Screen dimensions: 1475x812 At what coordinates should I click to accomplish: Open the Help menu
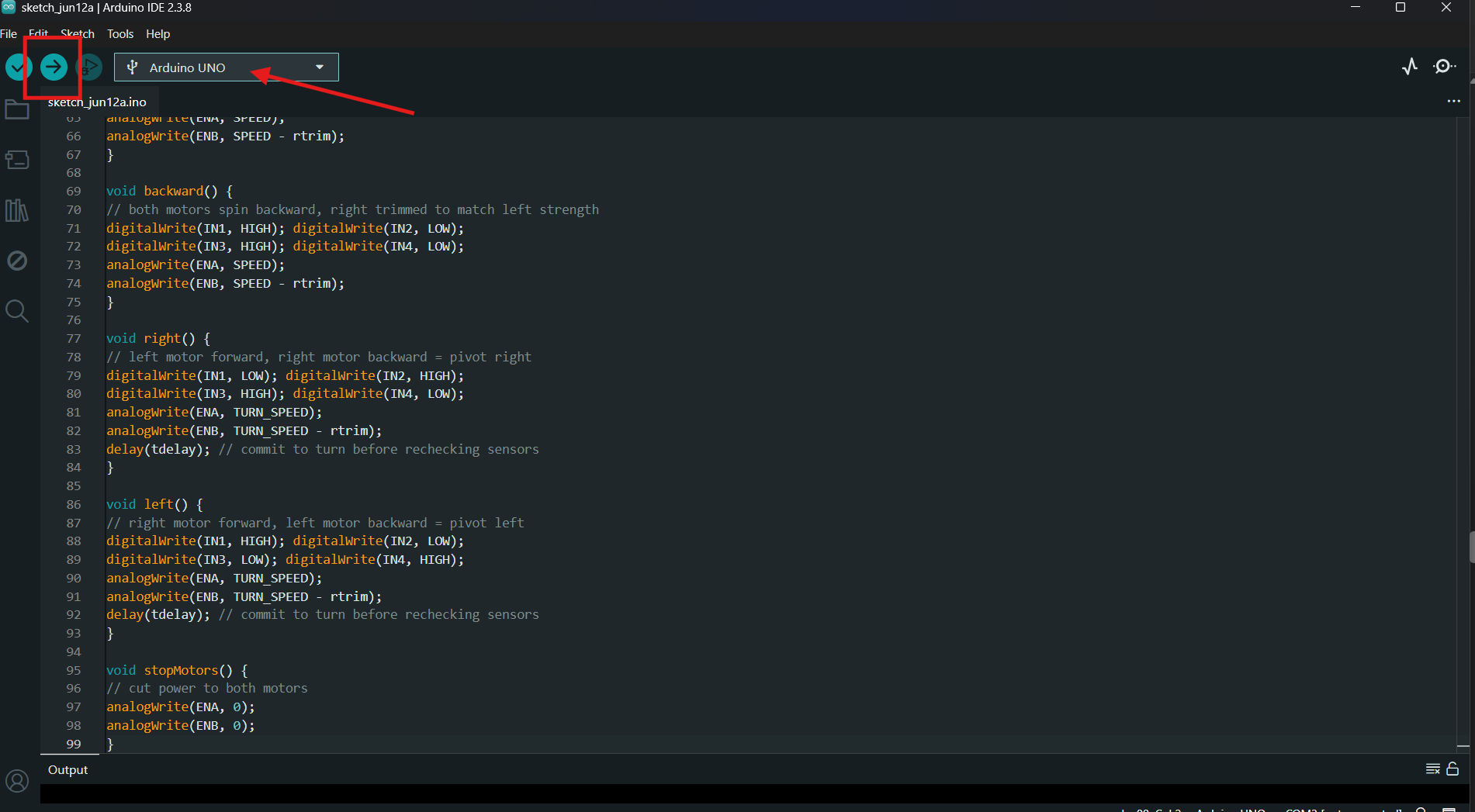(158, 34)
